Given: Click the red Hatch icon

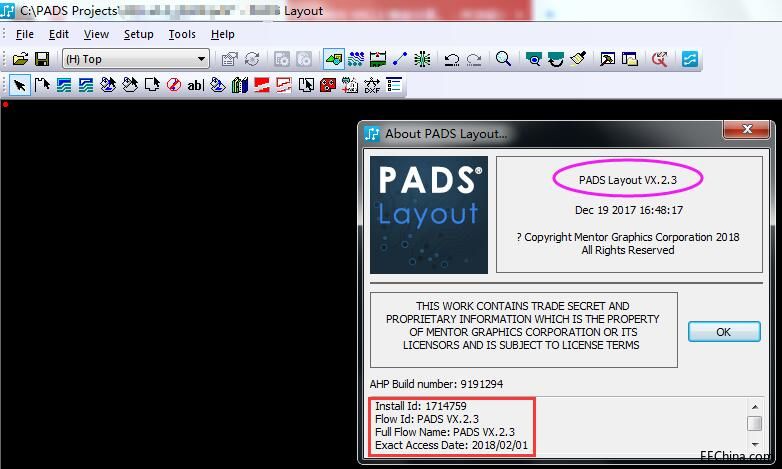Looking at the screenshot, I should [x=328, y=85].
